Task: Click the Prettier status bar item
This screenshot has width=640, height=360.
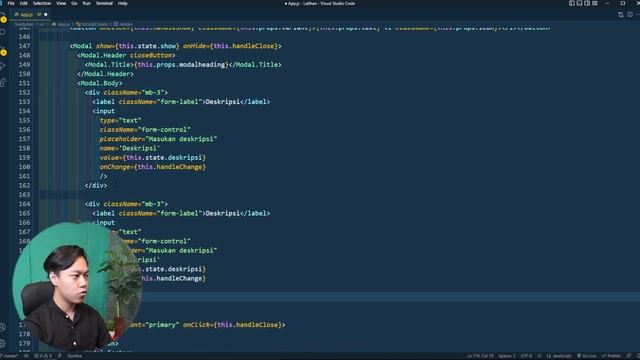Action: pyautogui.click(x=611, y=356)
